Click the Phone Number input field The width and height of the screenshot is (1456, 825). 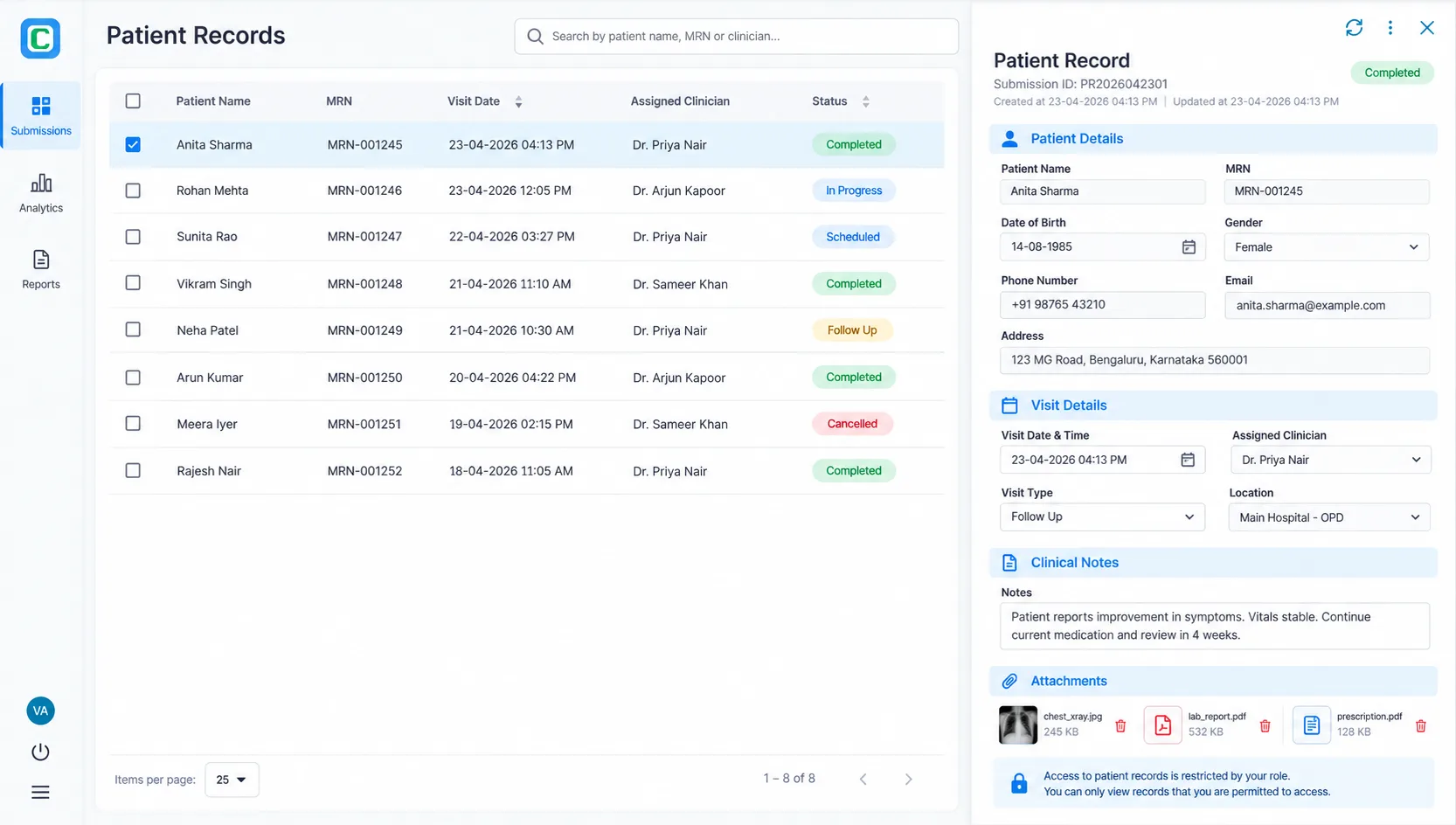(1102, 305)
